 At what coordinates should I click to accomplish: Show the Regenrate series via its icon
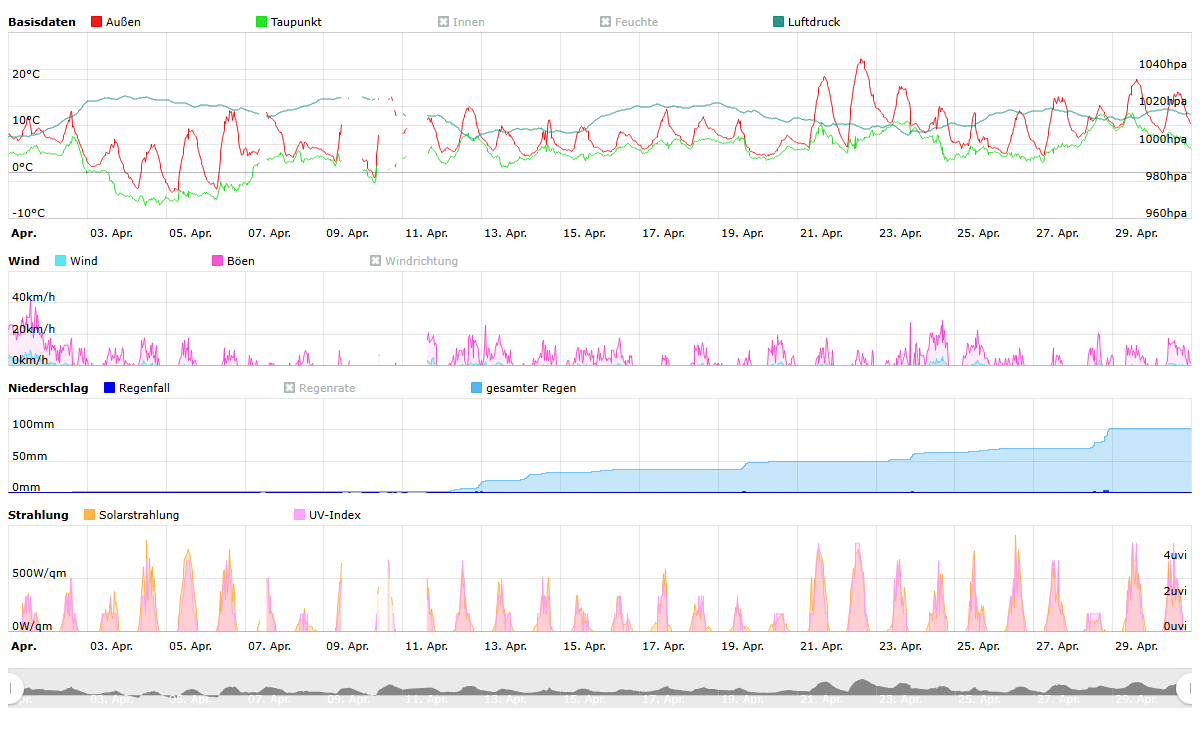[x=290, y=388]
